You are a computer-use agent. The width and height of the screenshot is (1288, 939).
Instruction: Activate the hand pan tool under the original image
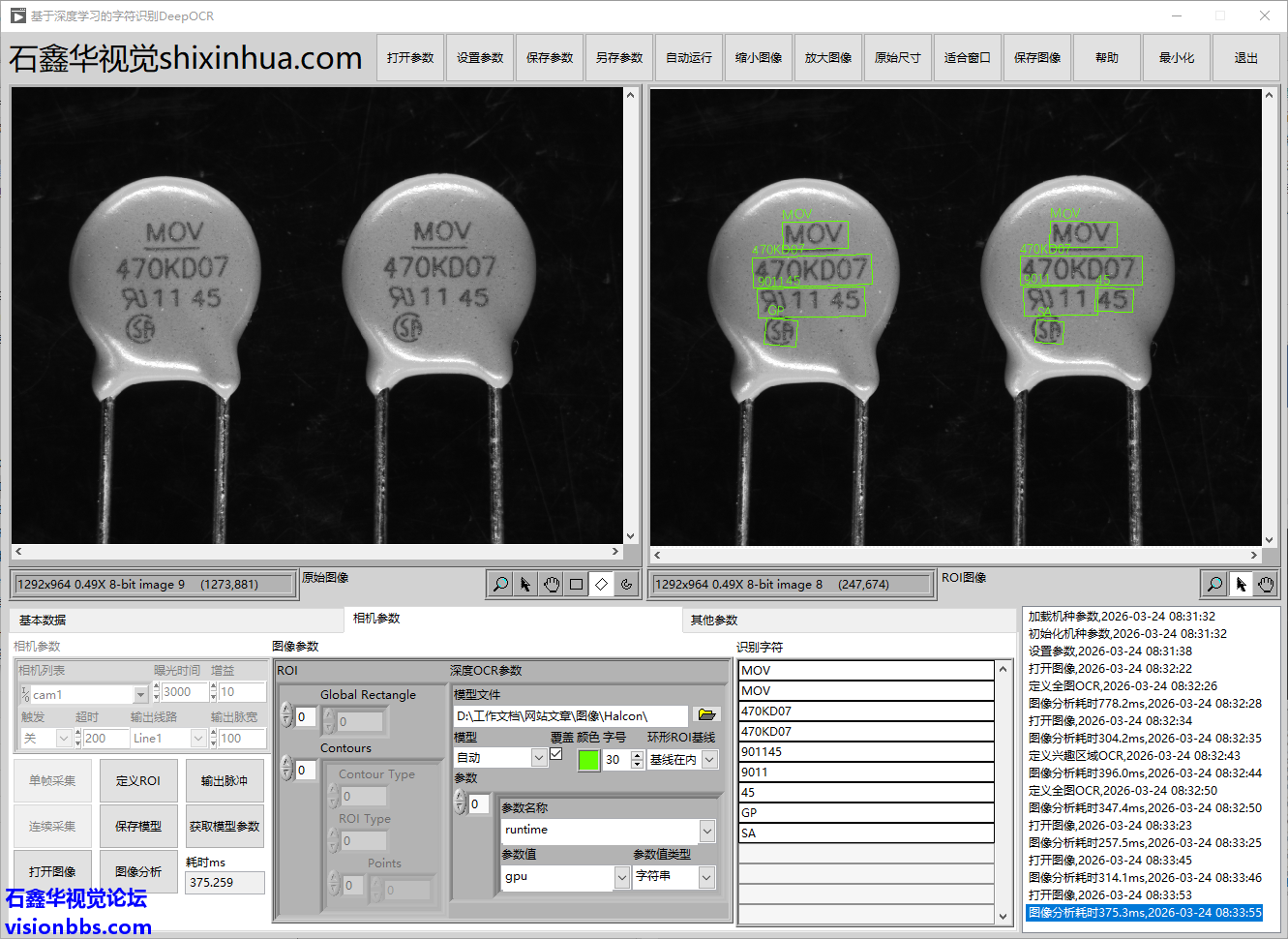click(x=552, y=584)
